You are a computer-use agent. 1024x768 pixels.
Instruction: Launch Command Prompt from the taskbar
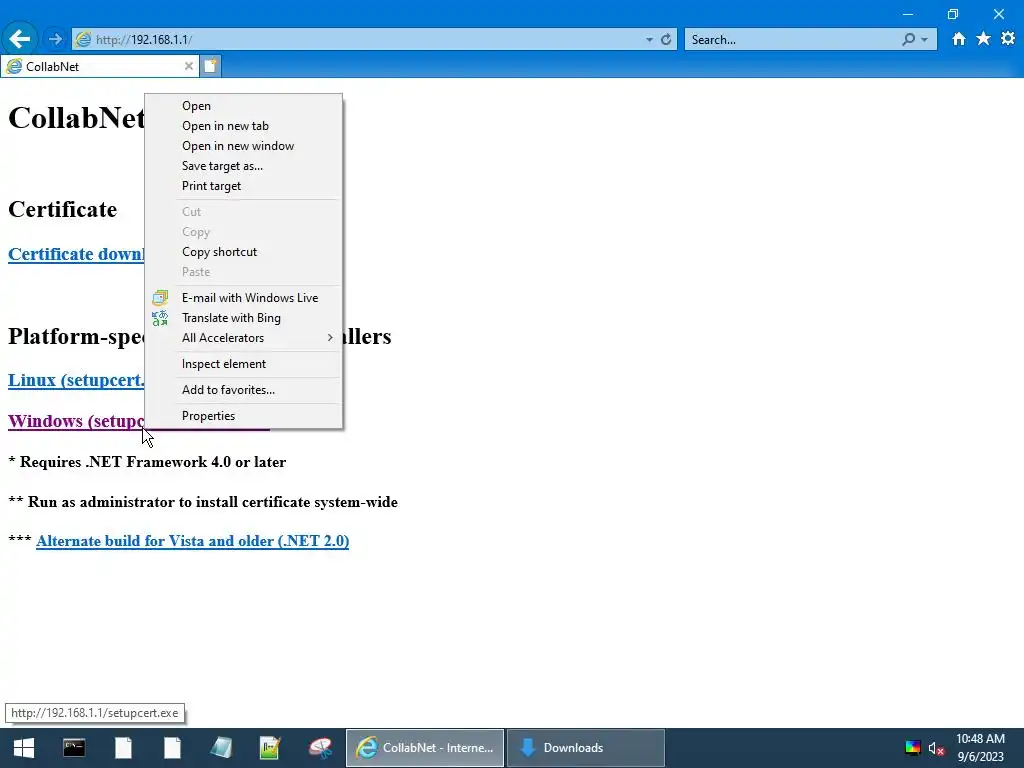[74, 748]
